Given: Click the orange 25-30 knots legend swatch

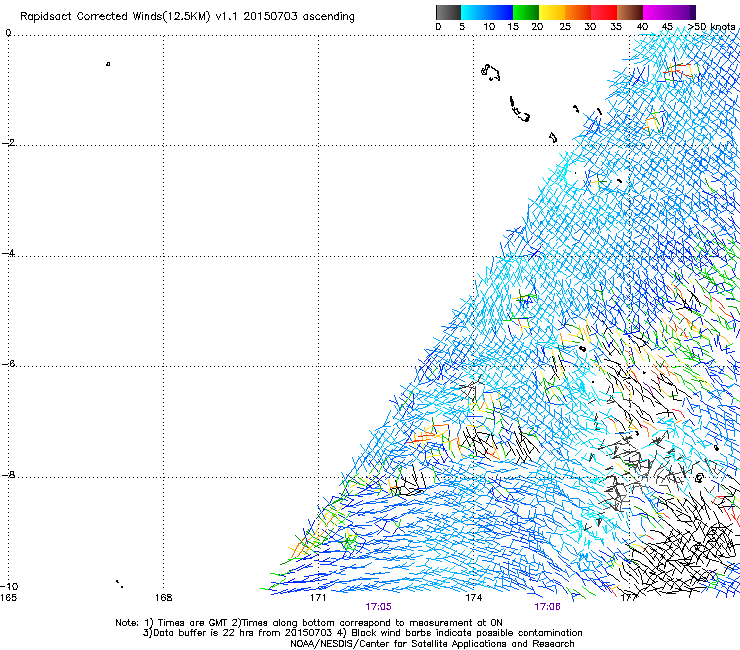Looking at the screenshot, I should [578, 12].
